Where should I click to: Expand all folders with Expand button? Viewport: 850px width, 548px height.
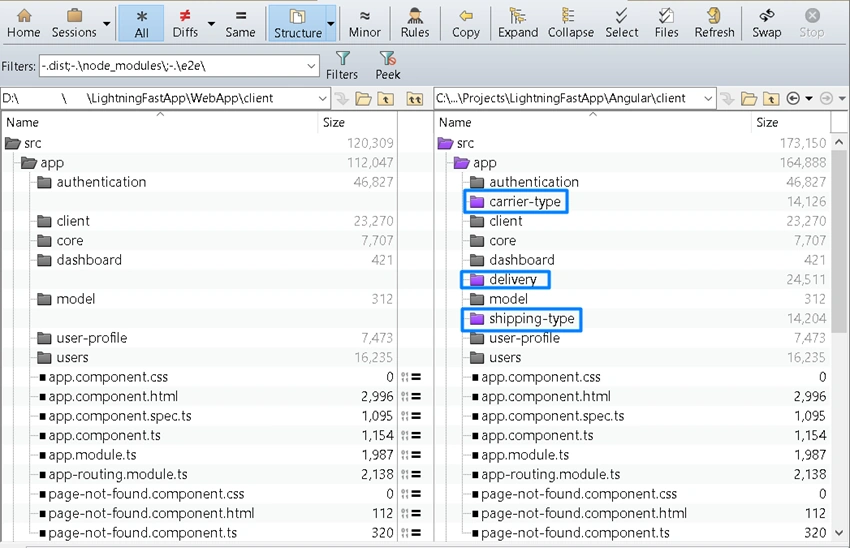[x=518, y=23]
